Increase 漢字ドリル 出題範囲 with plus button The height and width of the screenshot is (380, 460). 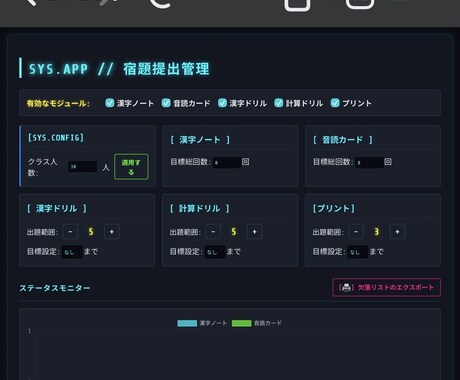tap(112, 232)
